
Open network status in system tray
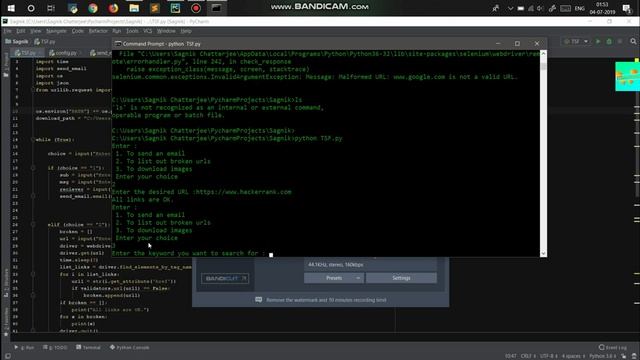click(x=531, y=8)
